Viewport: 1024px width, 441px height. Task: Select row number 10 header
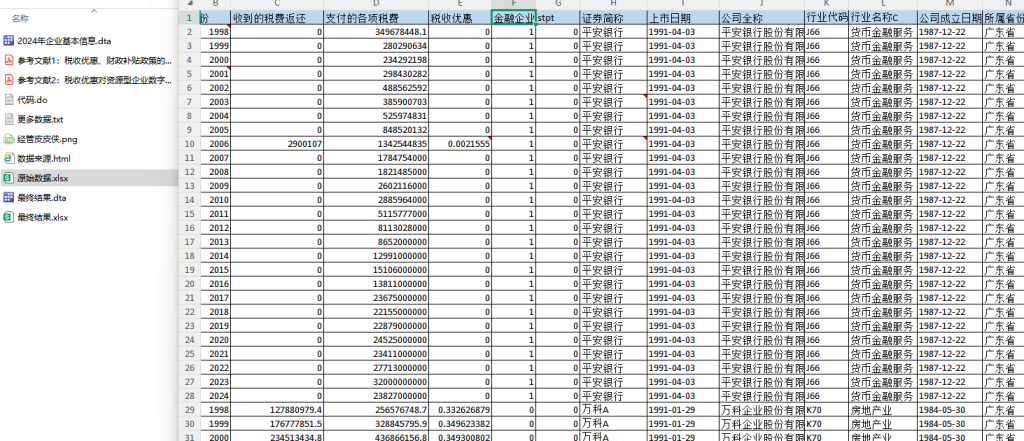pos(188,144)
